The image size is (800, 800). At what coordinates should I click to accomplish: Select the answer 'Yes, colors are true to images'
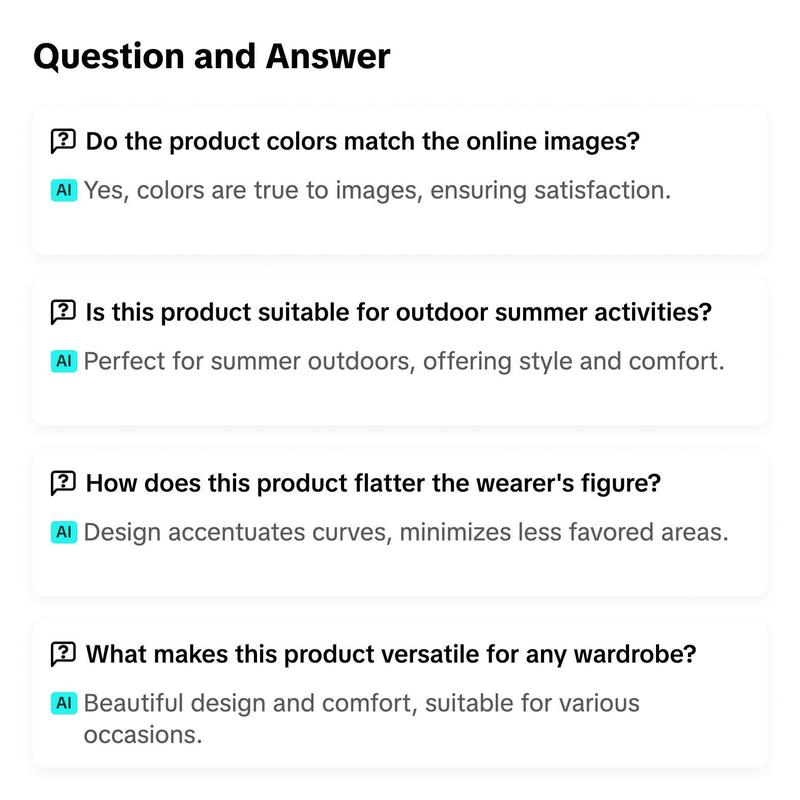[377, 190]
